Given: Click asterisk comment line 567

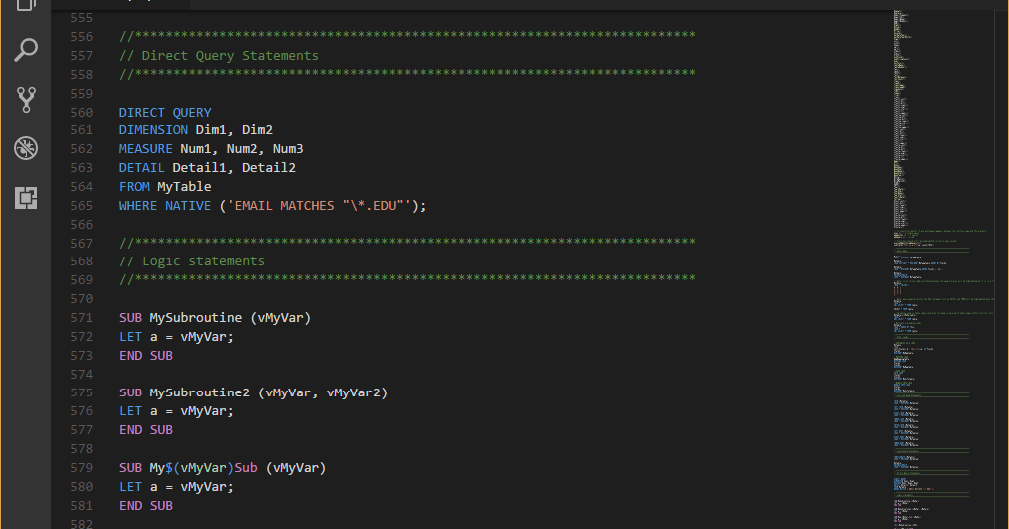Looking at the screenshot, I should [x=407, y=243].
